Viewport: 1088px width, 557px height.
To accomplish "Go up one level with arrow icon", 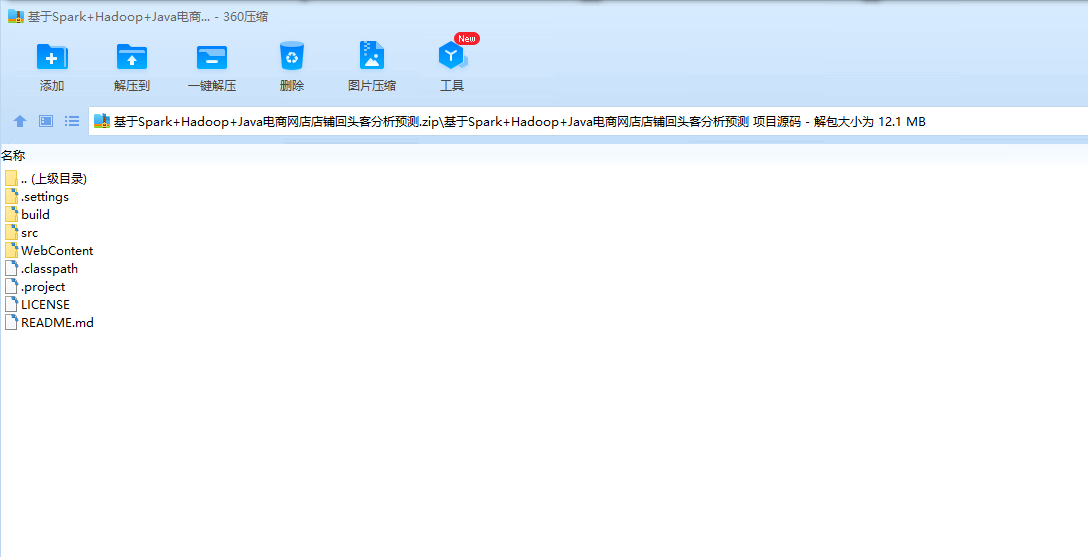I will click(x=20, y=121).
